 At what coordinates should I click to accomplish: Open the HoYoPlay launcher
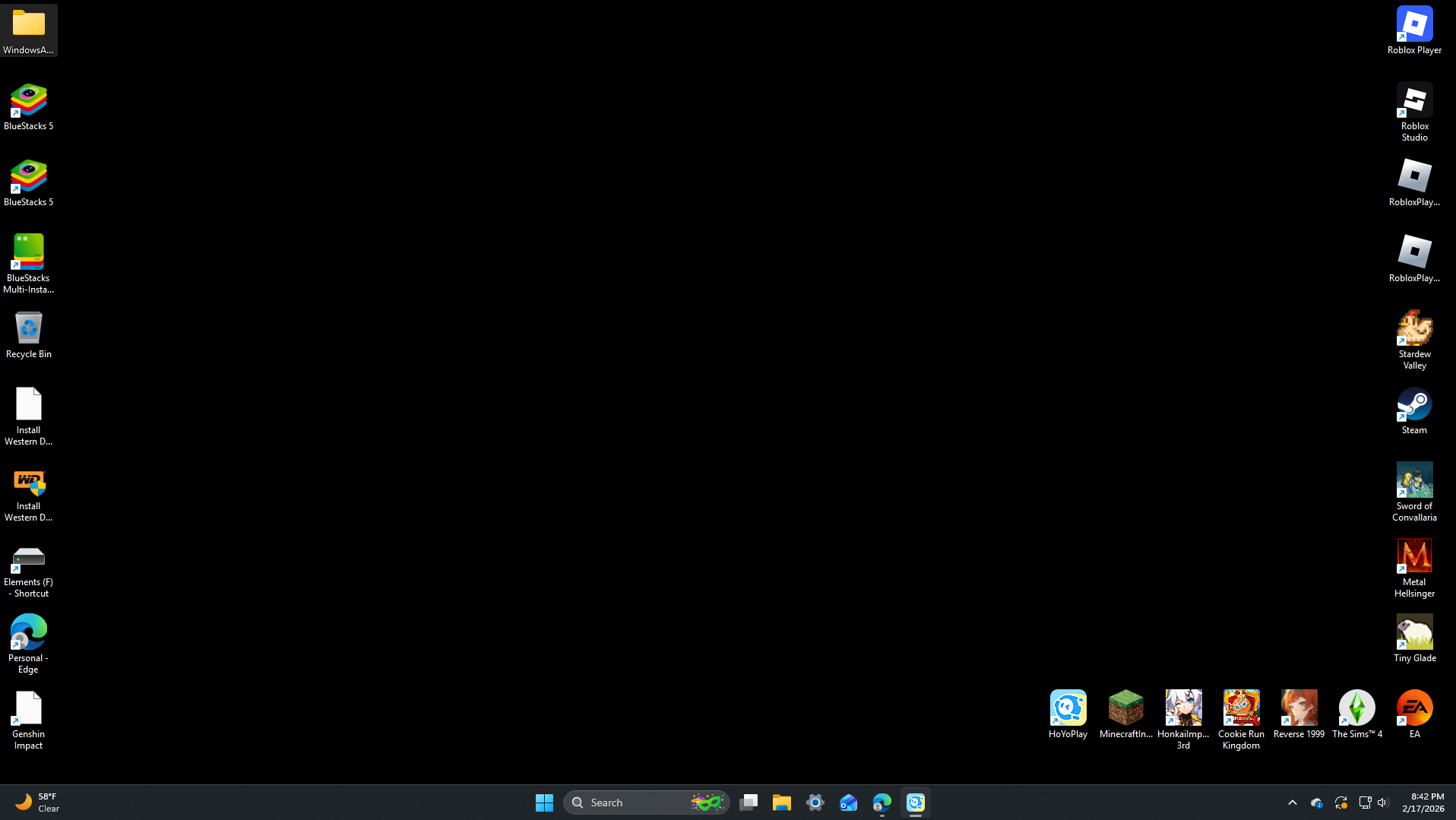pyautogui.click(x=1067, y=709)
